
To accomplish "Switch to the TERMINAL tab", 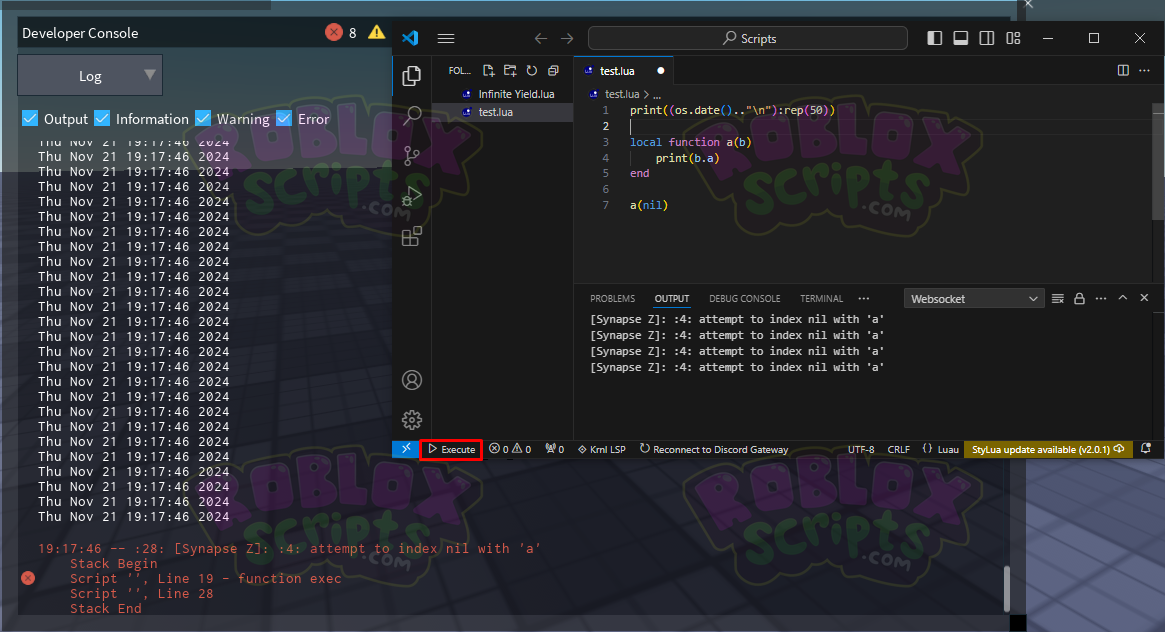I will pyautogui.click(x=821, y=299).
